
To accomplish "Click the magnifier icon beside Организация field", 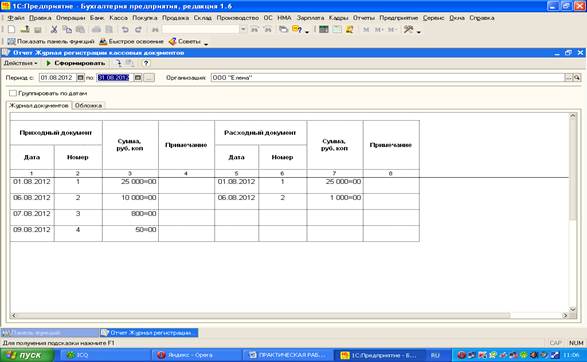I will pos(577,77).
